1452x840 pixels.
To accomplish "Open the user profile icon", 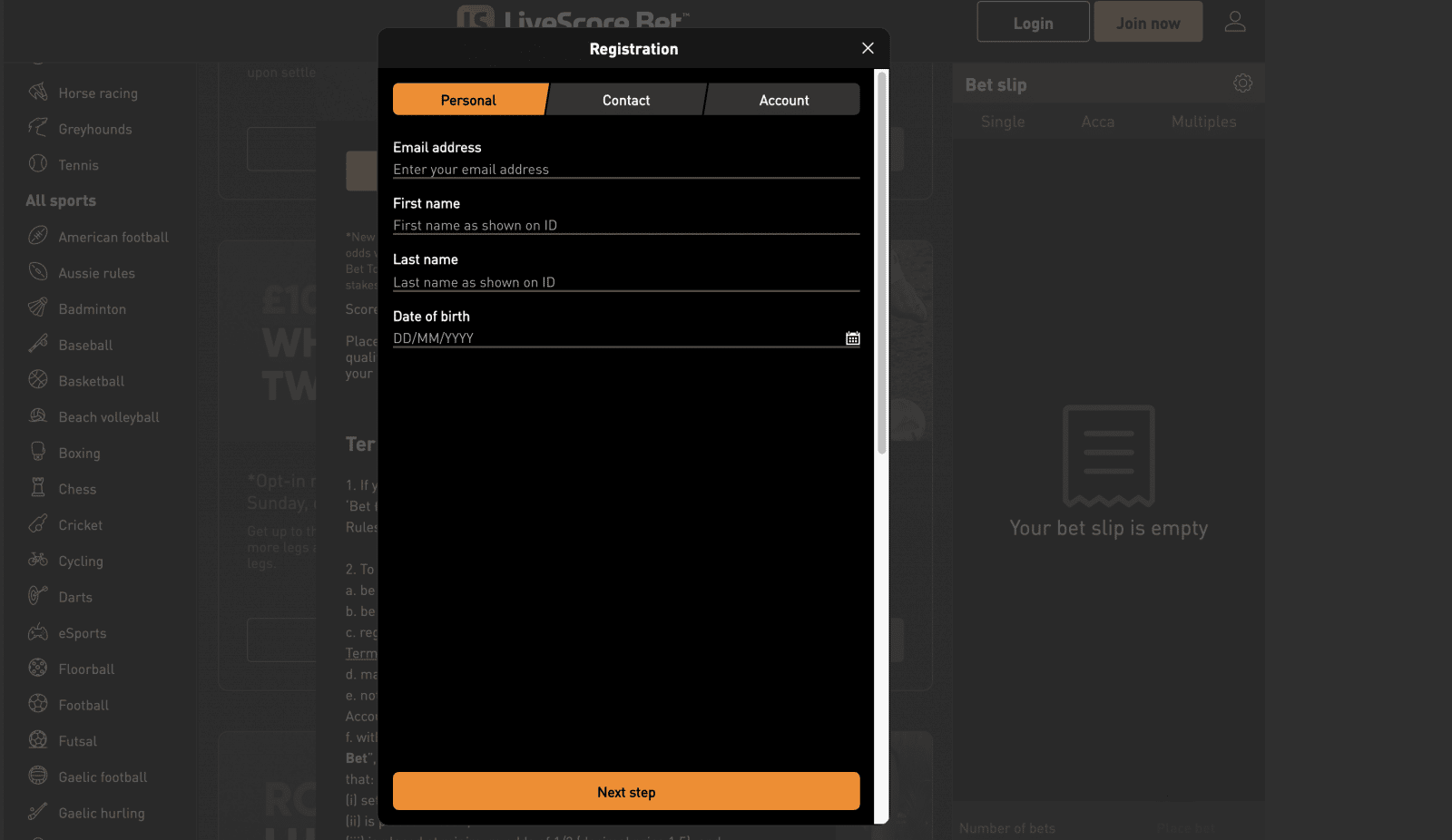I will tap(1235, 22).
